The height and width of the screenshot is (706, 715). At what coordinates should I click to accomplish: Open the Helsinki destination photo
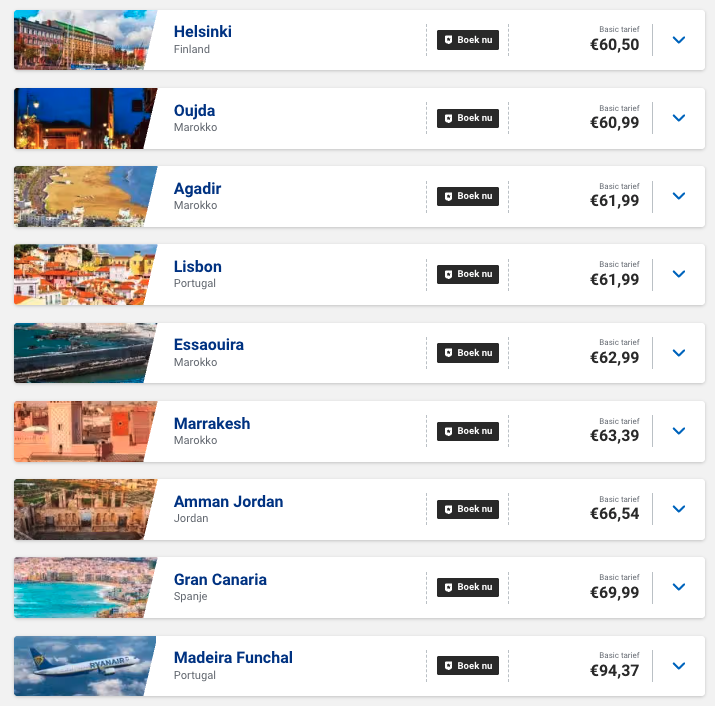click(x=82, y=40)
